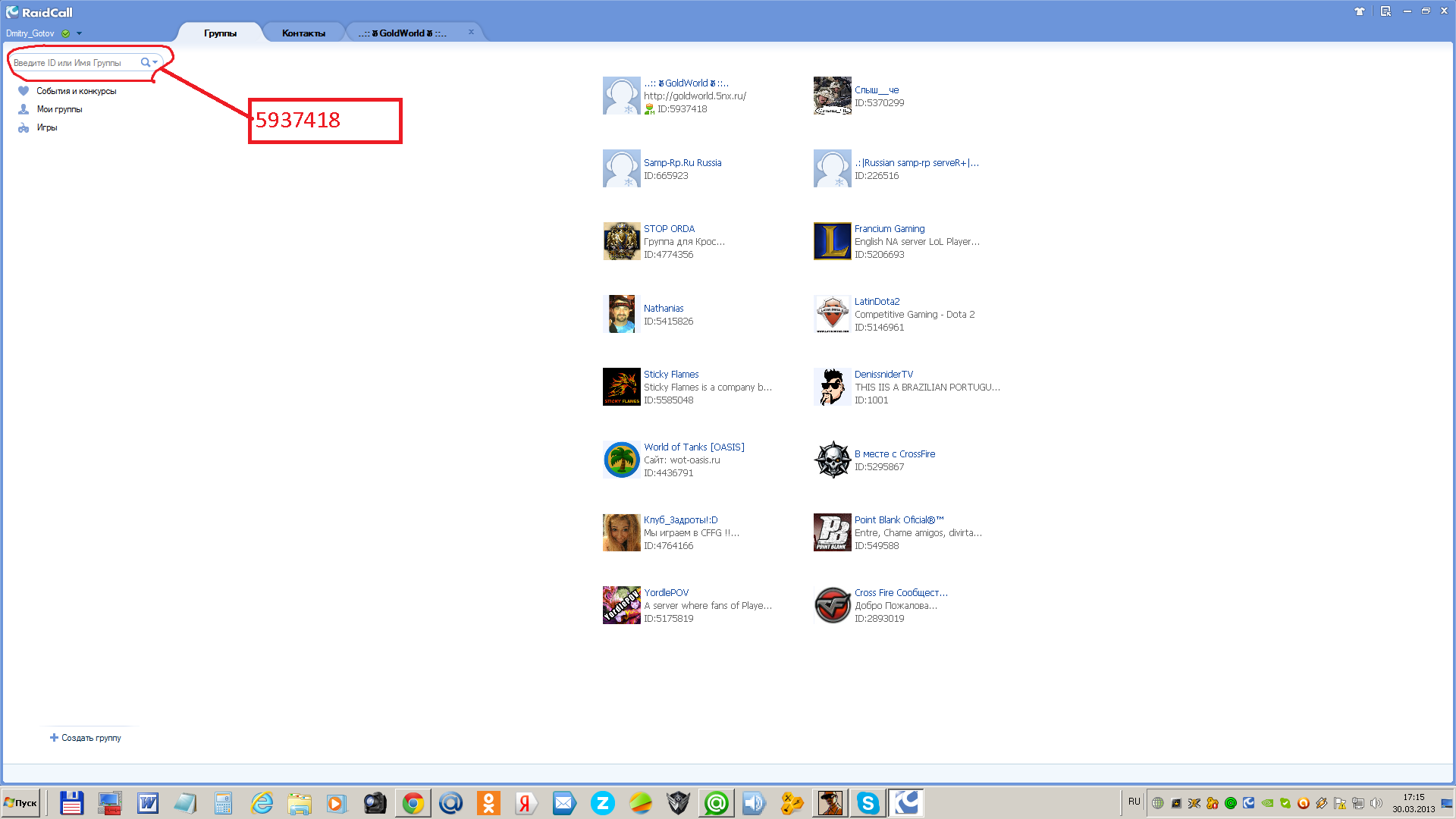Image resolution: width=1456 pixels, height=819 pixels.
Task: Open Zello Z icon in taskbar
Action: tap(603, 803)
